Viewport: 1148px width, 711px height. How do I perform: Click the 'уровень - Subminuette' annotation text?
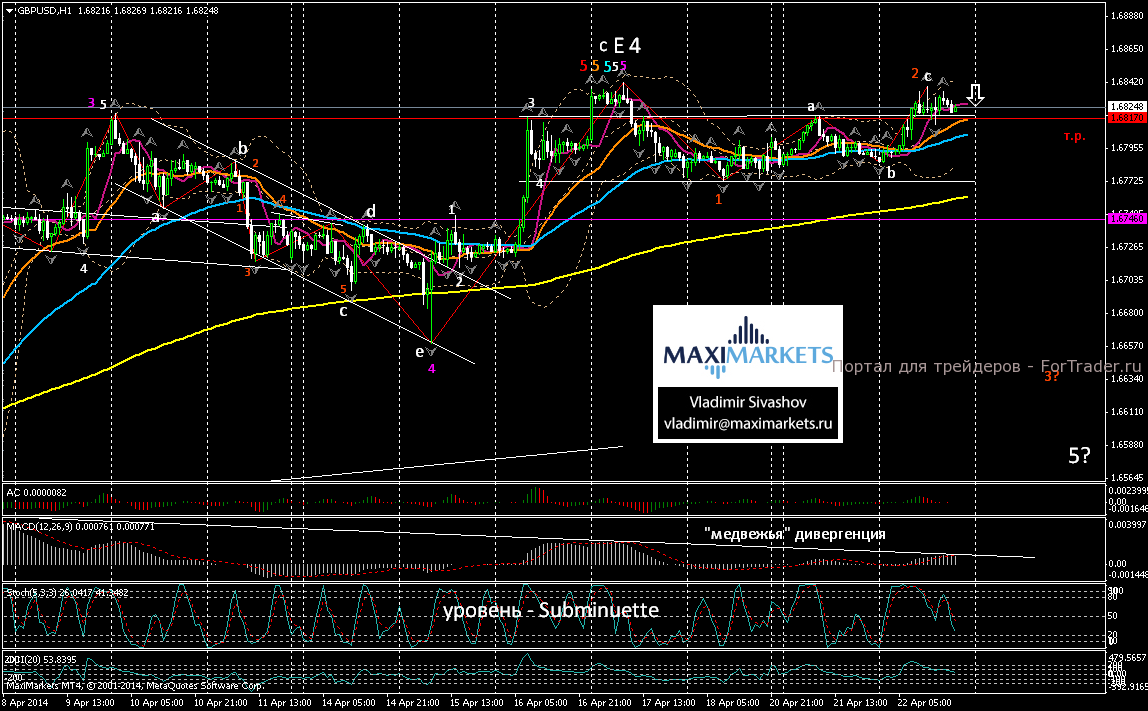(551, 610)
